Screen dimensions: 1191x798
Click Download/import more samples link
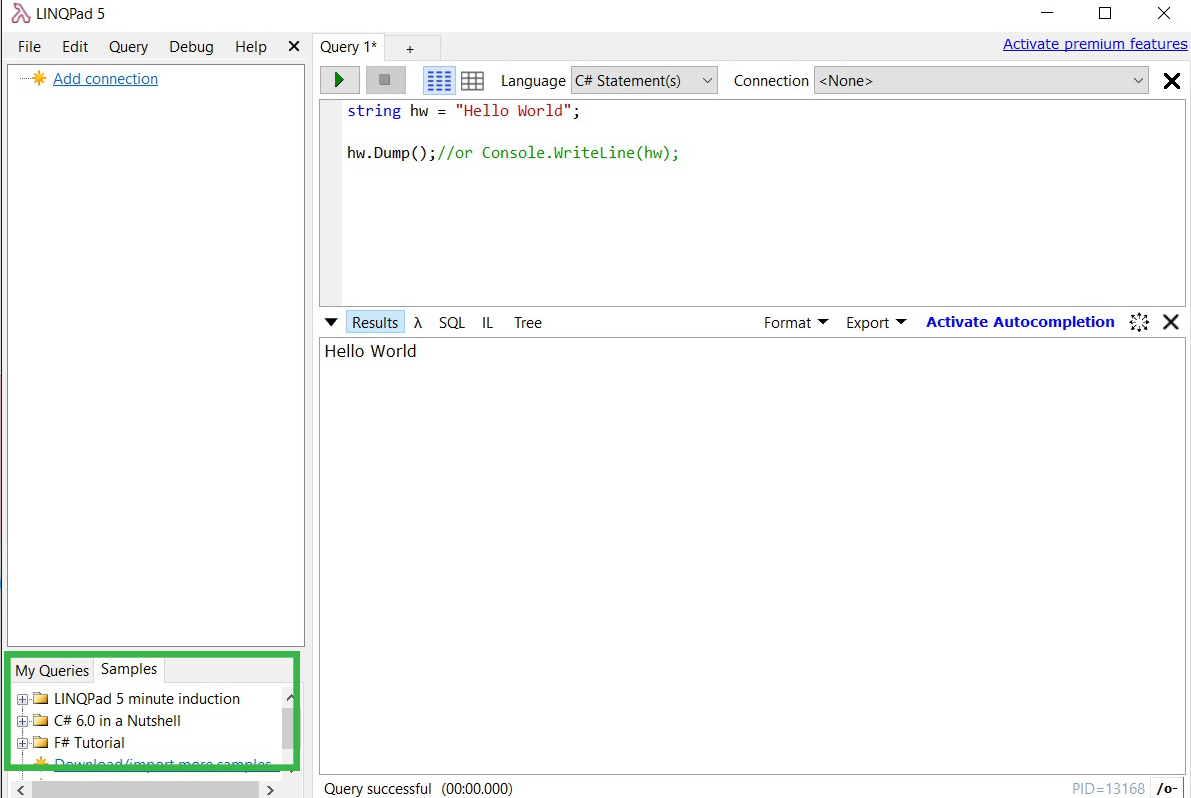point(163,763)
